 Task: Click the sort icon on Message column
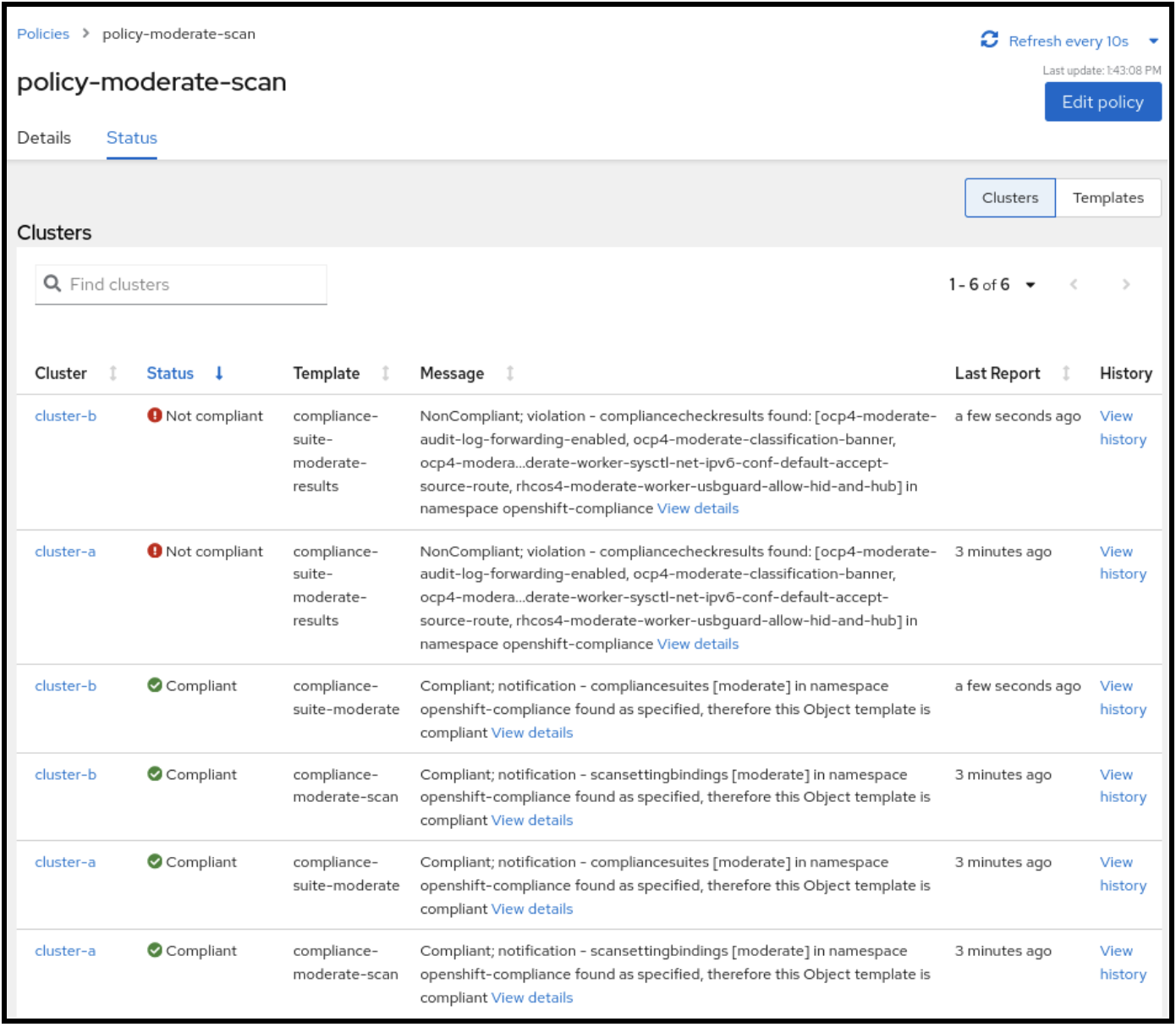pos(509,373)
